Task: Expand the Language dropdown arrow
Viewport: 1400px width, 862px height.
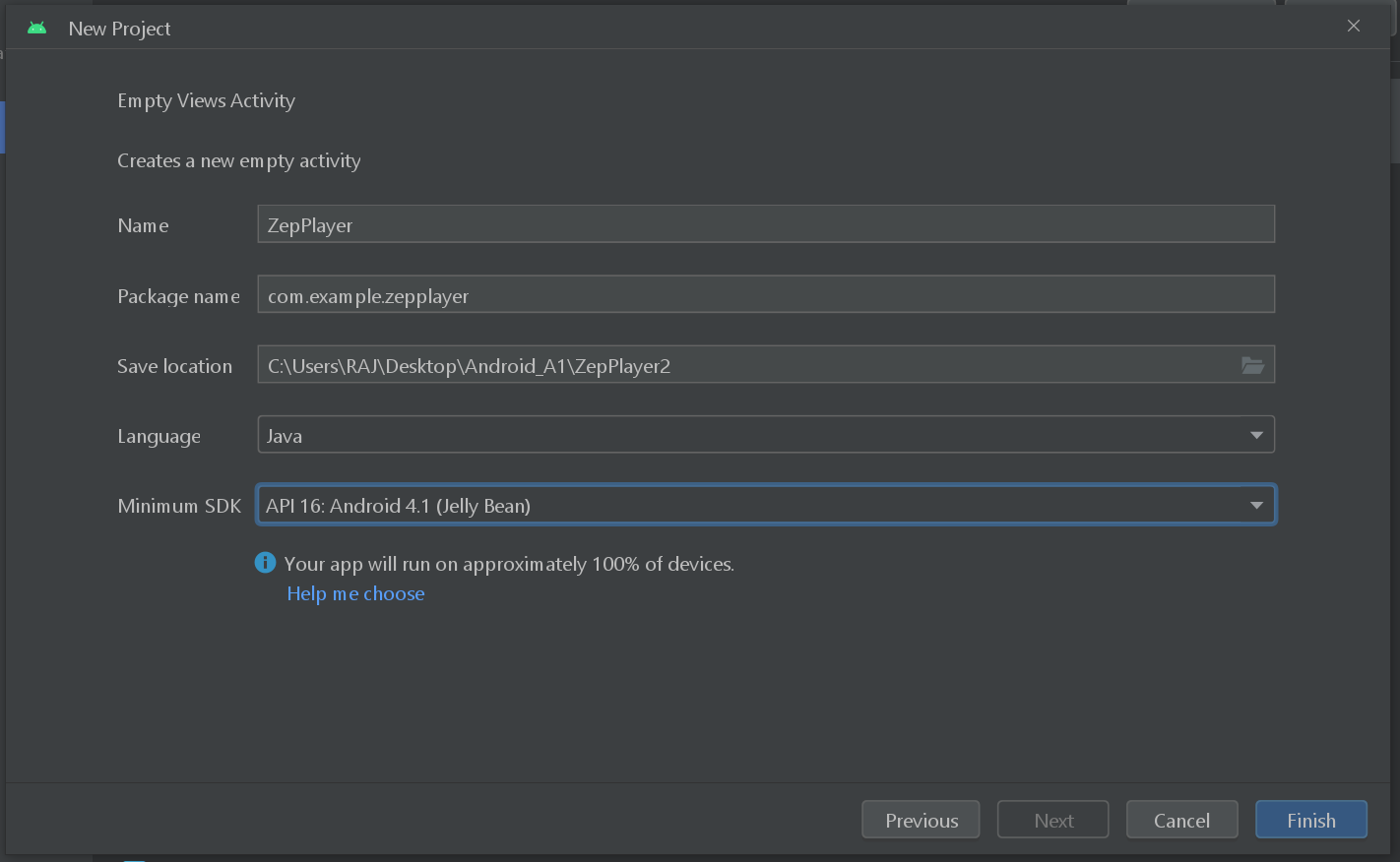Action: point(1256,435)
